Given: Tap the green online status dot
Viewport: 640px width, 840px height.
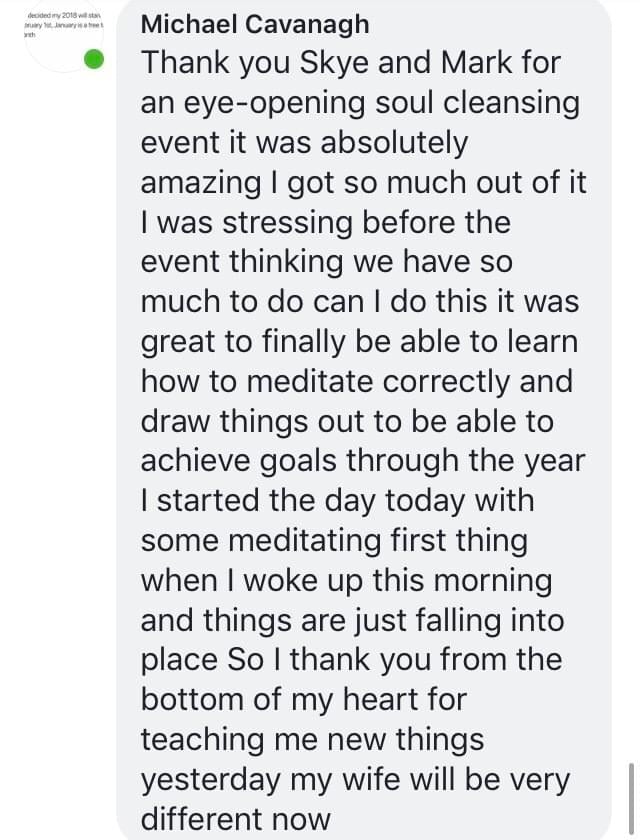Looking at the screenshot, I should point(94,59).
